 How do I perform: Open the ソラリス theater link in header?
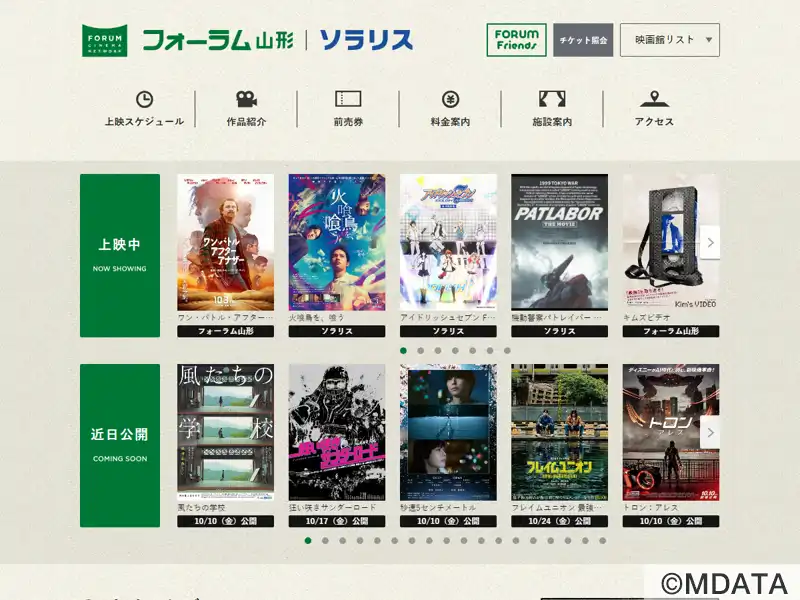[366, 40]
